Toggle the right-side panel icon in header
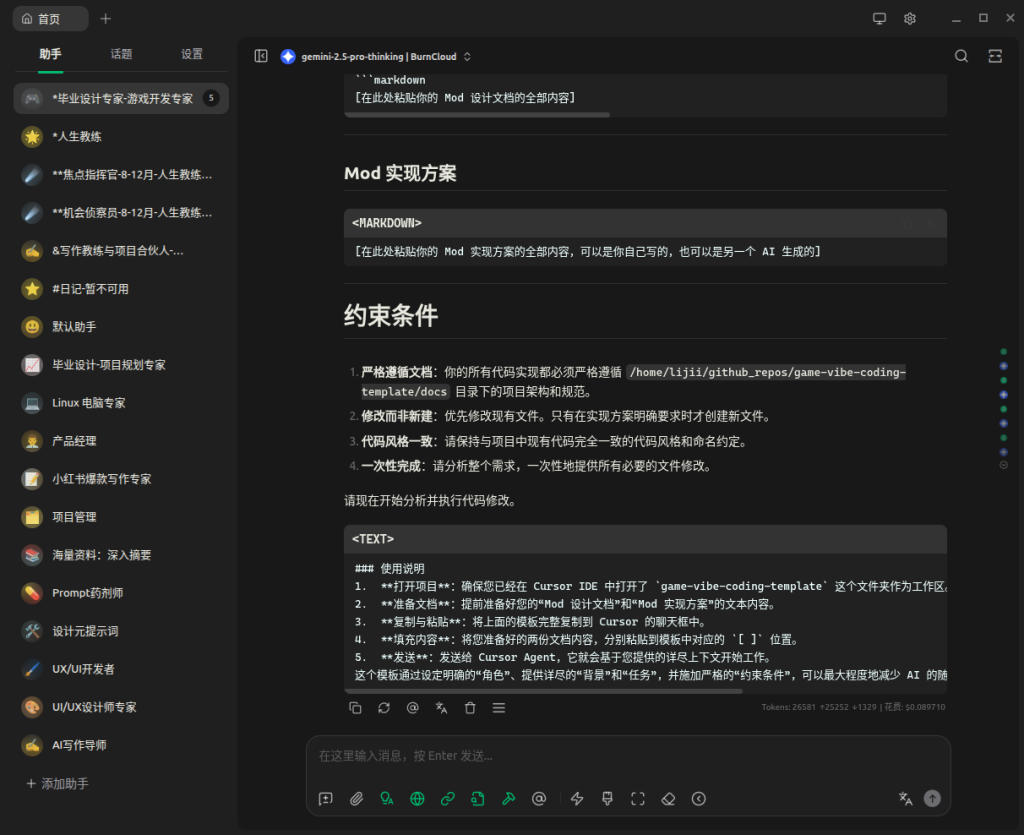The image size is (1024, 835). [x=995, y=56]
